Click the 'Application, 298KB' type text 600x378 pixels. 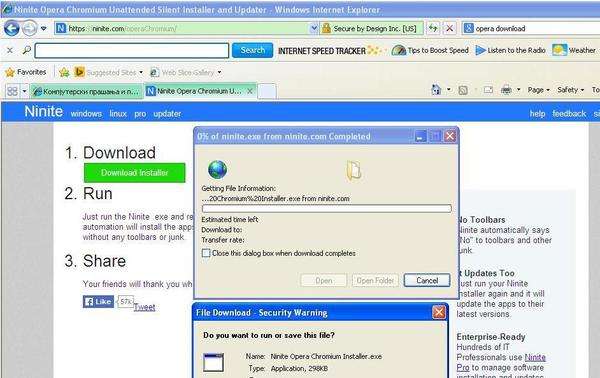tap(299, 368)
